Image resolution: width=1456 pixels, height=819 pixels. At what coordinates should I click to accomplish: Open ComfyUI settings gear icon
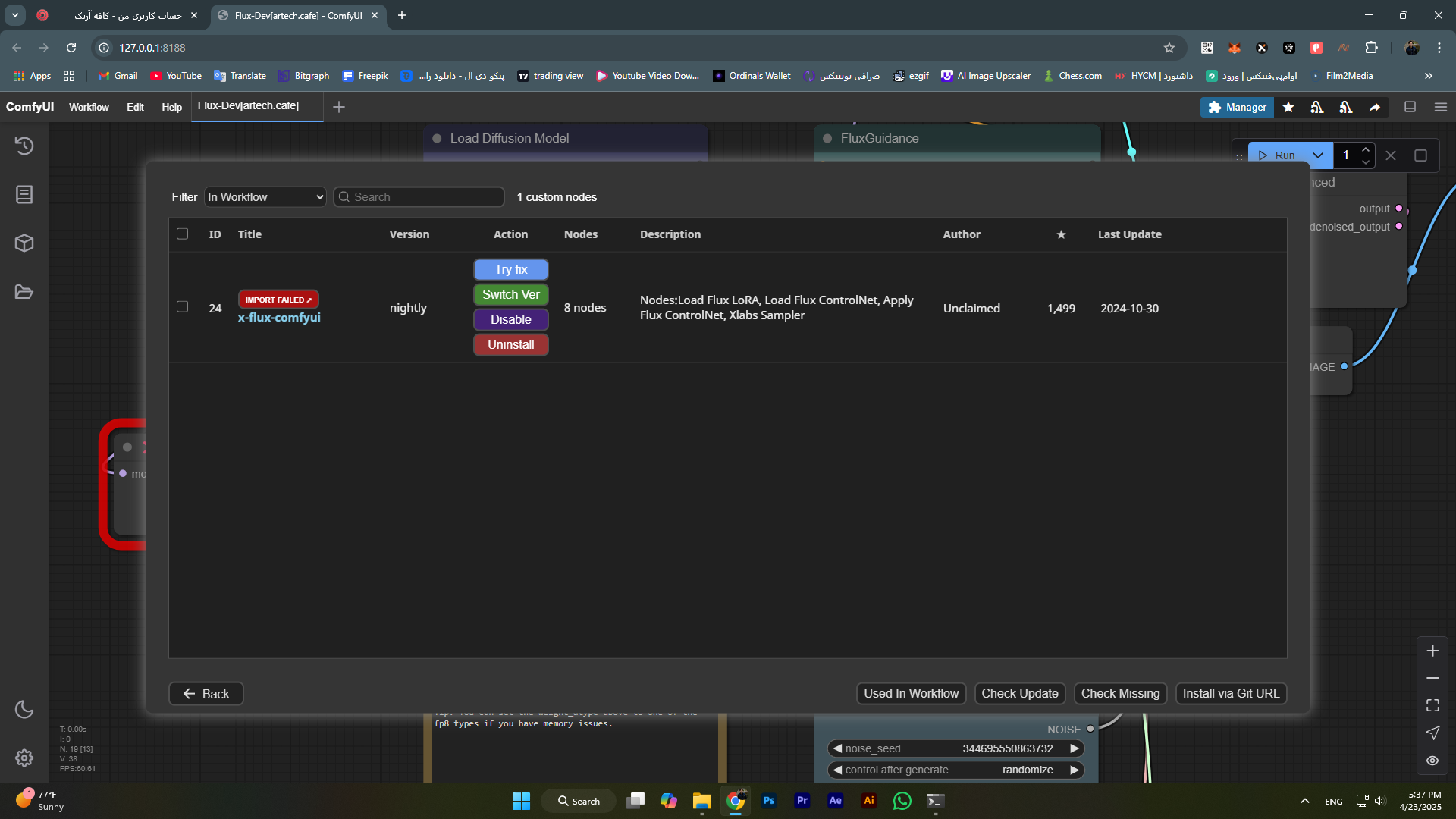24,758
